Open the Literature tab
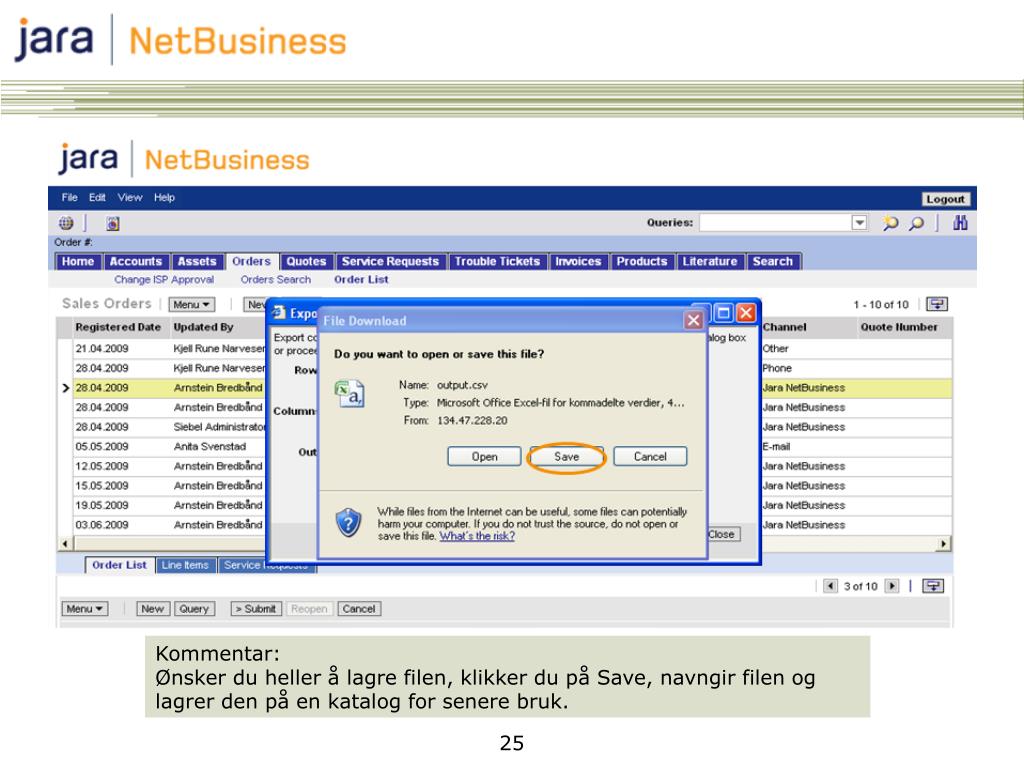The height and width of the screenshot is (768, 1024). click(x=710, y=261)
